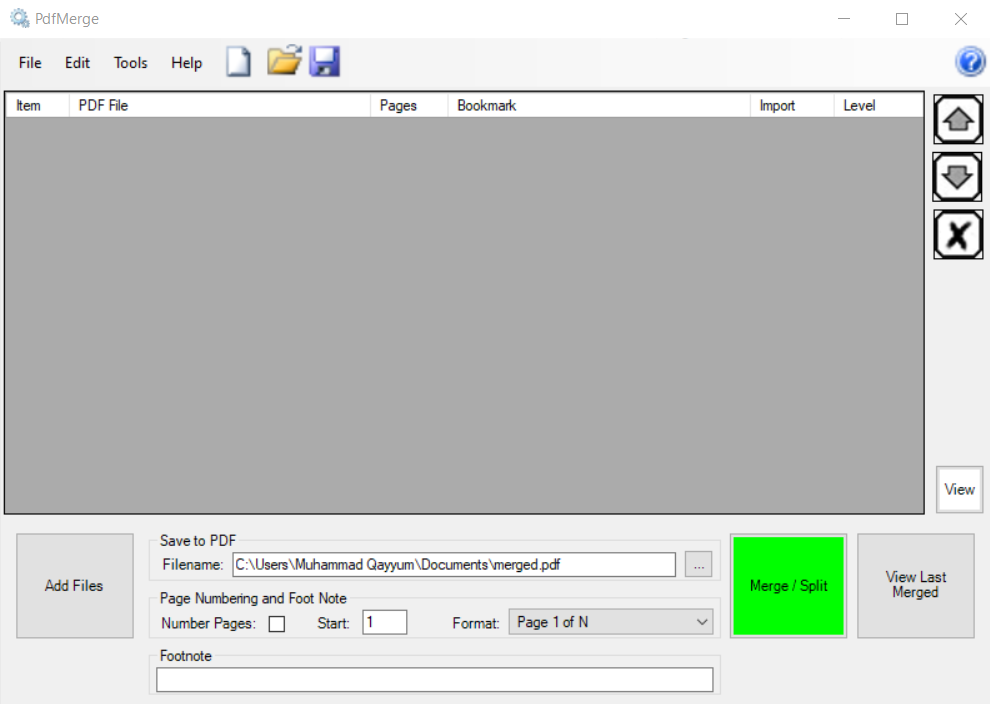Viewport: 990px width, 704px height.
Task: Create a new merge list
Action: coord(238,61)
